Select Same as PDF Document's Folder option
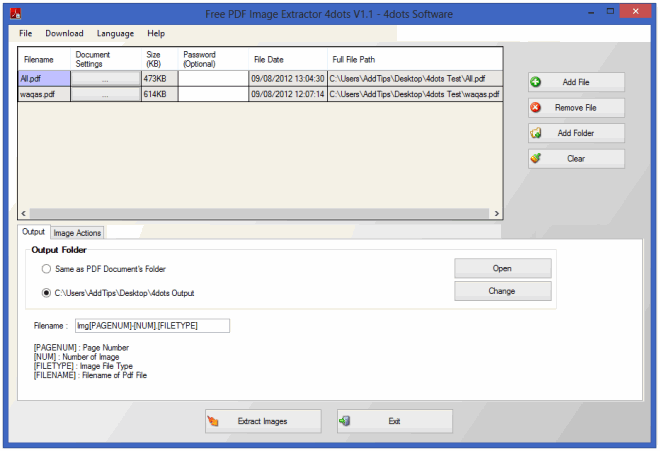The image size is (660, 451). coord(46,269)
